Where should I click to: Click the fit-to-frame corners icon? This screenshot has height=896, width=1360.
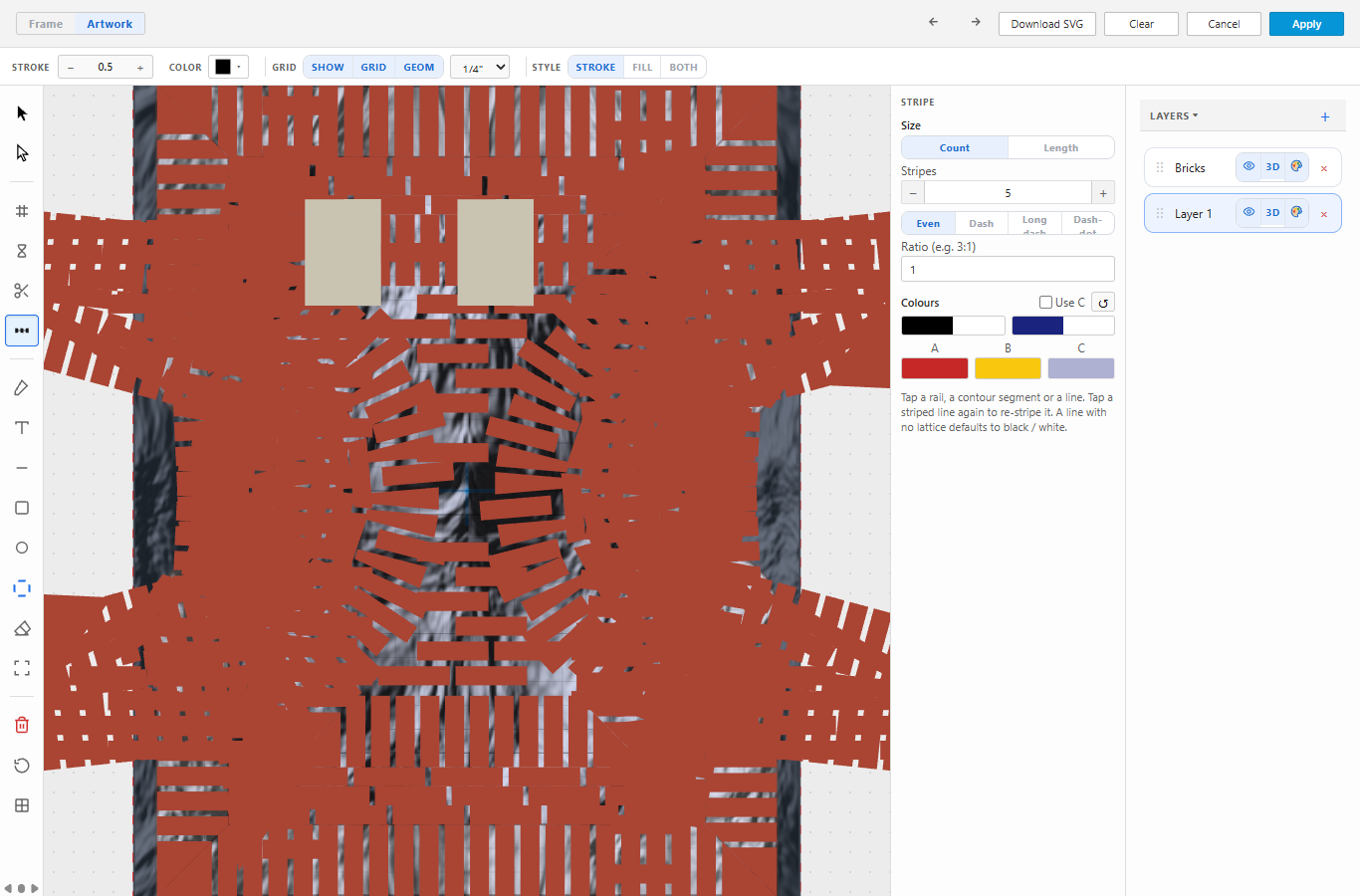pos(22,668)
